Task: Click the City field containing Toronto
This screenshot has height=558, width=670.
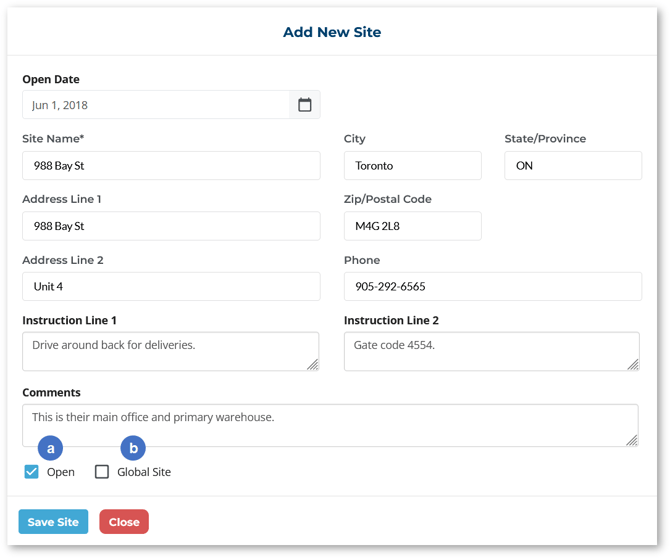Action: [x=412, y=166]
